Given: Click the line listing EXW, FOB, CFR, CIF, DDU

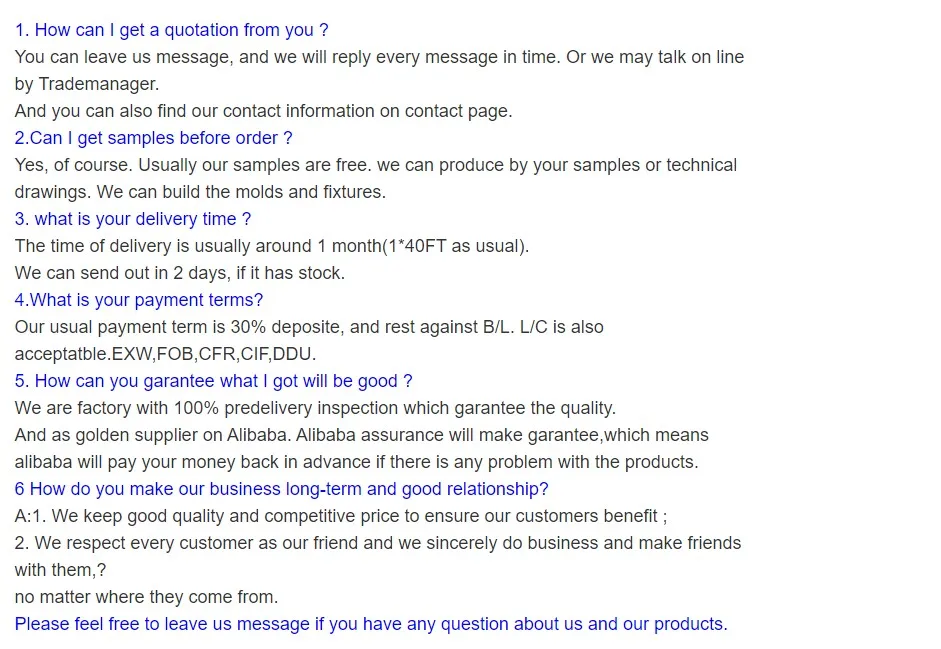Looking at the screenshot, I should (165, 354).
